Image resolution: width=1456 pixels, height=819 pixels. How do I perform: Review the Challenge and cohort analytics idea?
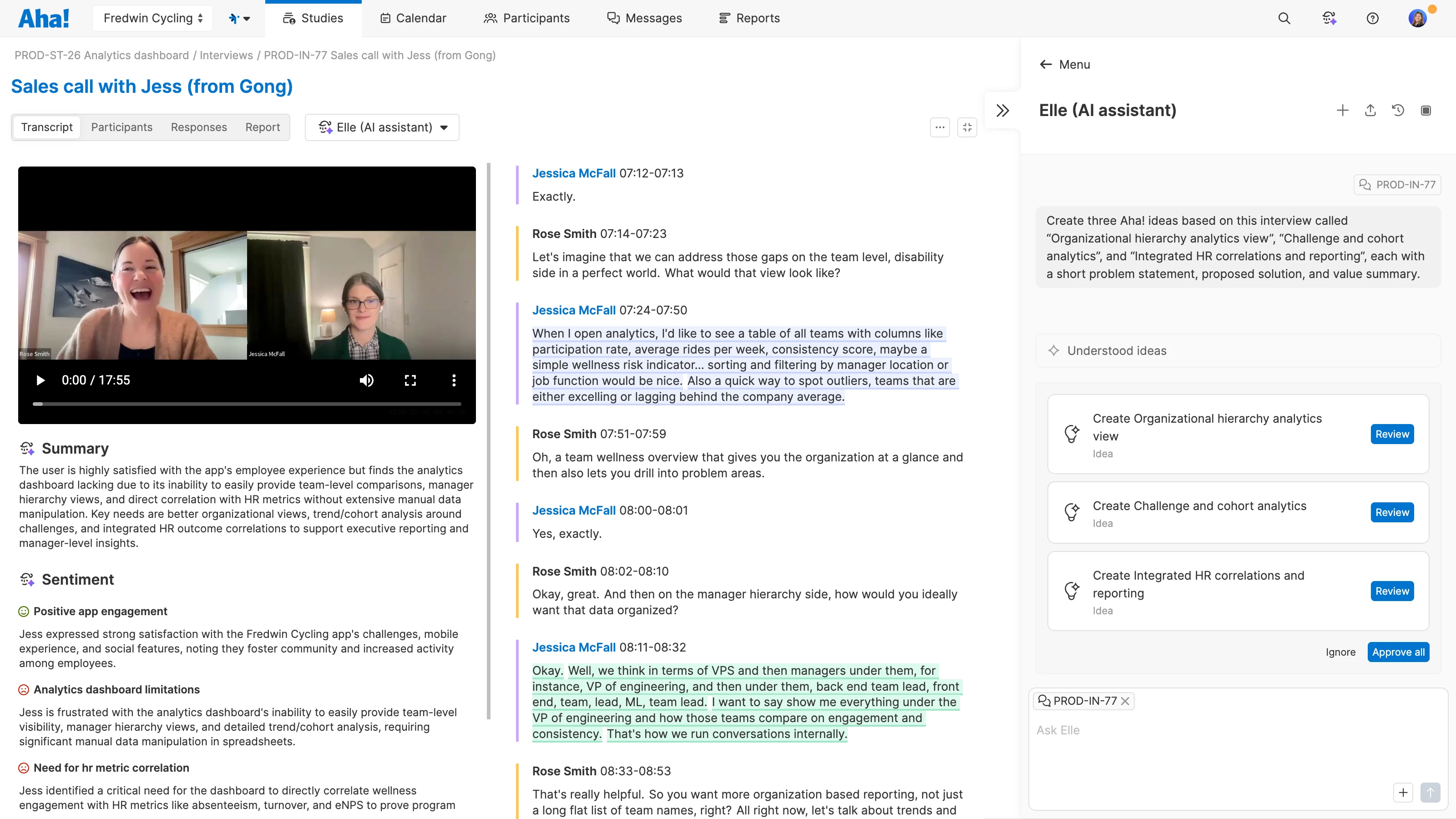[1391, 512]
